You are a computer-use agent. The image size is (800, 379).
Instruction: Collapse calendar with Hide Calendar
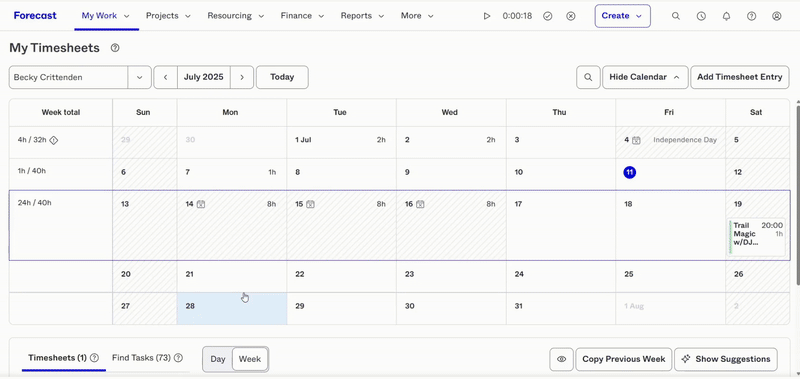645,77
